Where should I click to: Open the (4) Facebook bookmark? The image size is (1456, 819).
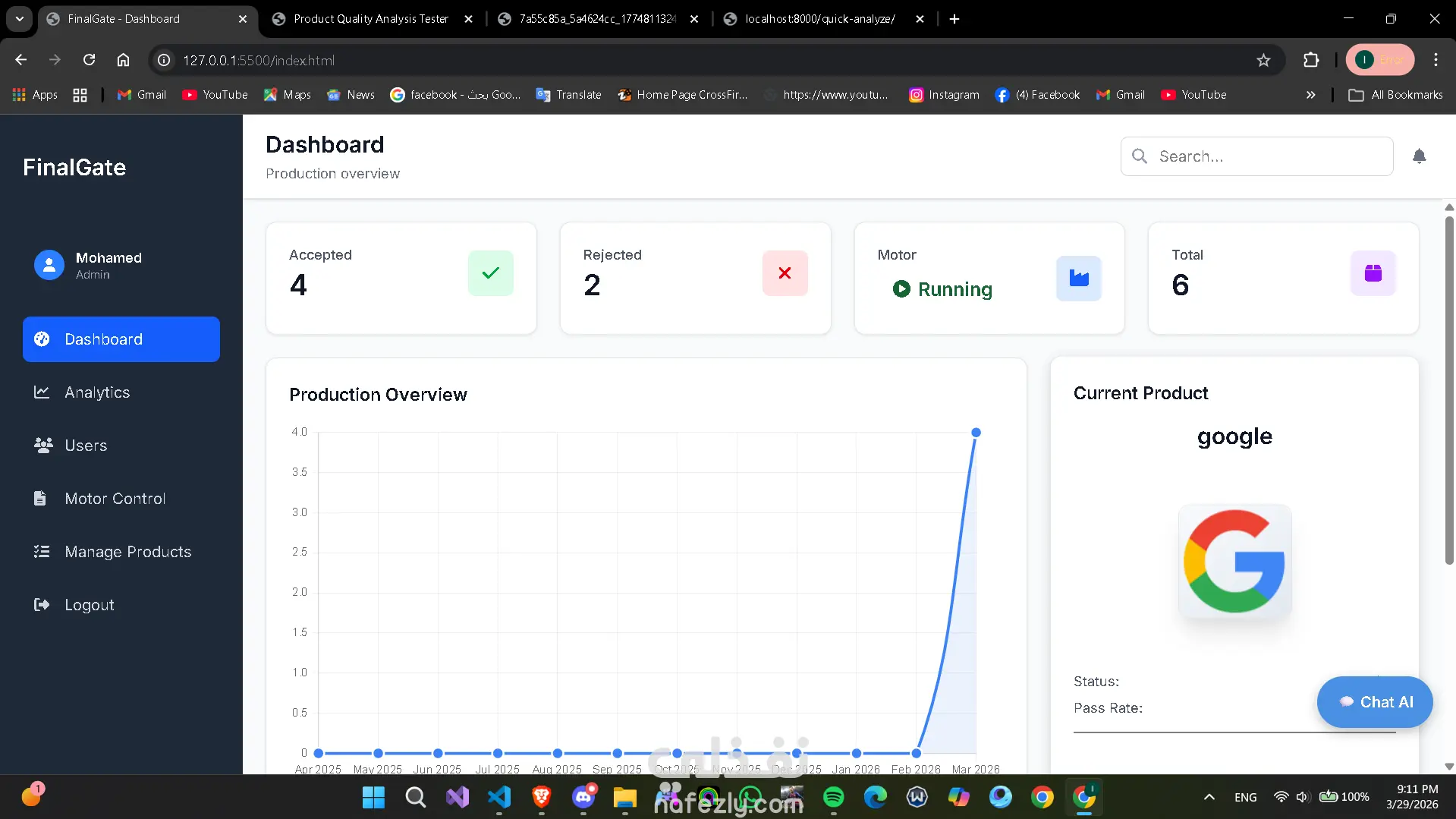tap(1038, 95)
